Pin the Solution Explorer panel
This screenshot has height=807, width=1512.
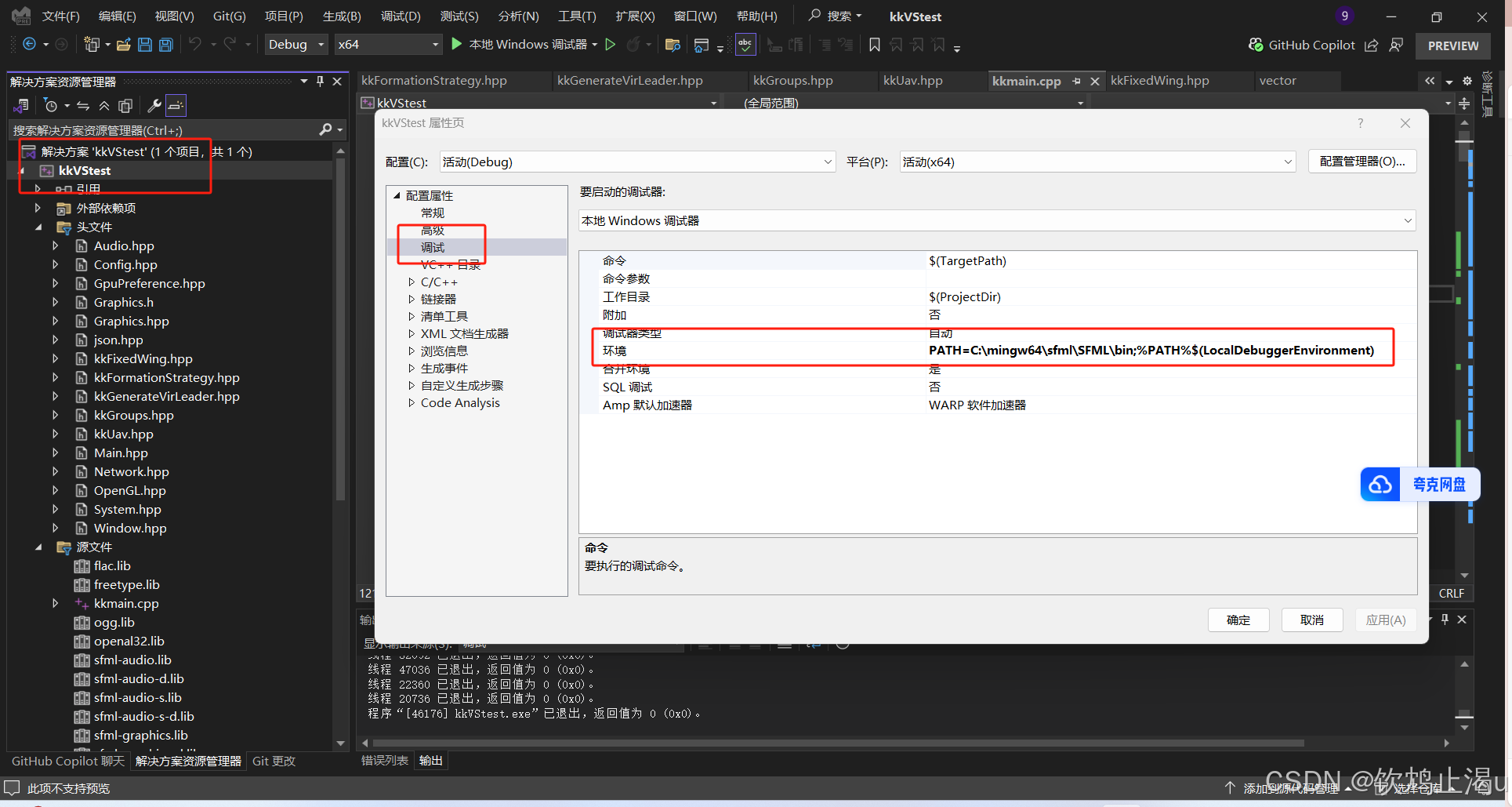tap(322, 80)
